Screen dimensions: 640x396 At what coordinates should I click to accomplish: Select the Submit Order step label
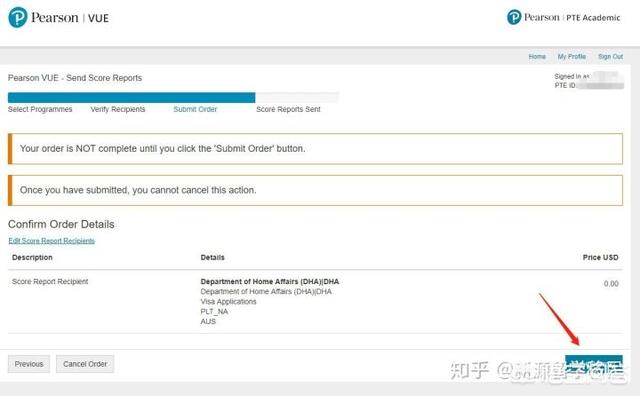coord(195,109)
